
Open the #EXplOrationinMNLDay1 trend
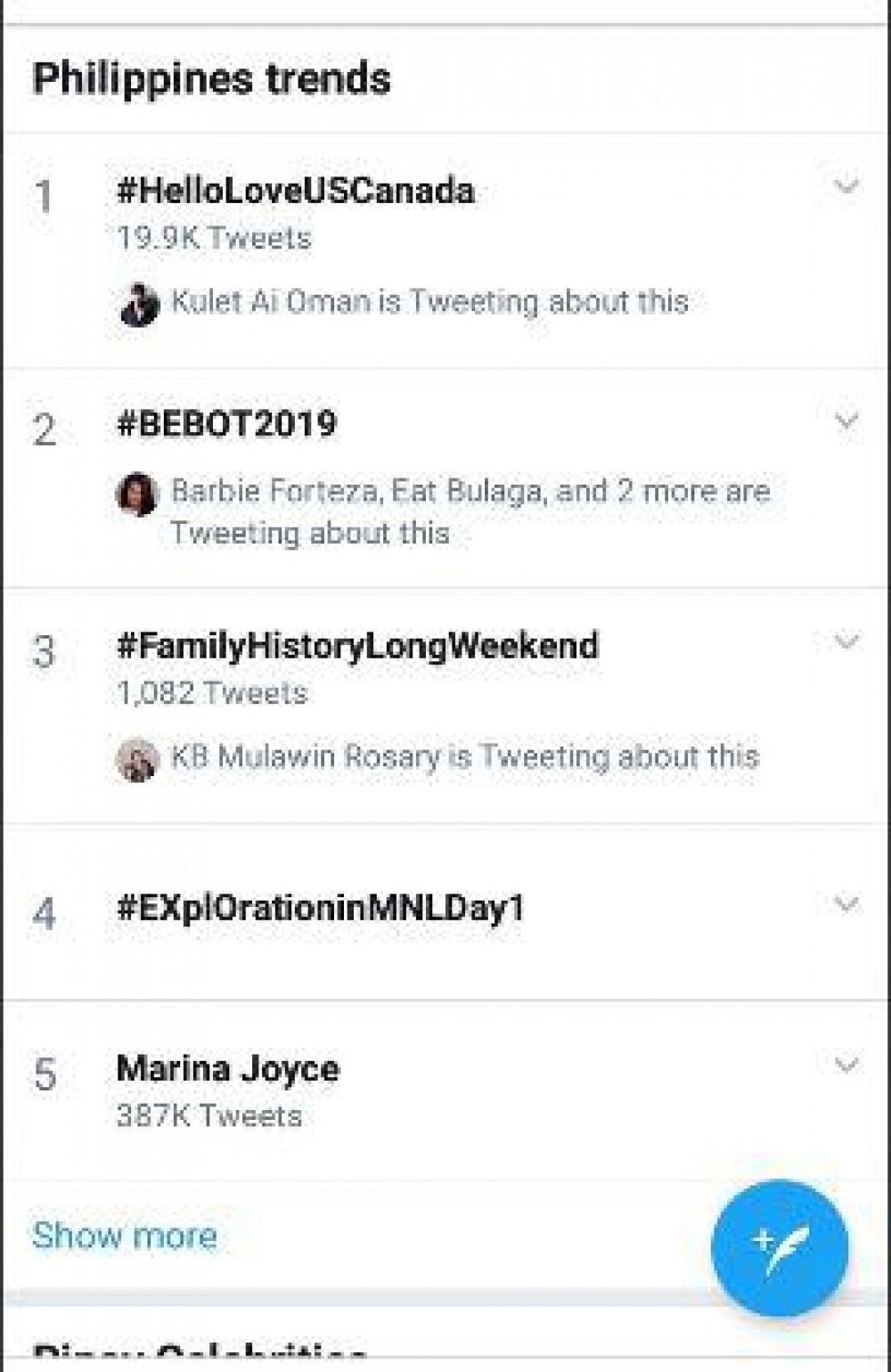click(320, 909)
